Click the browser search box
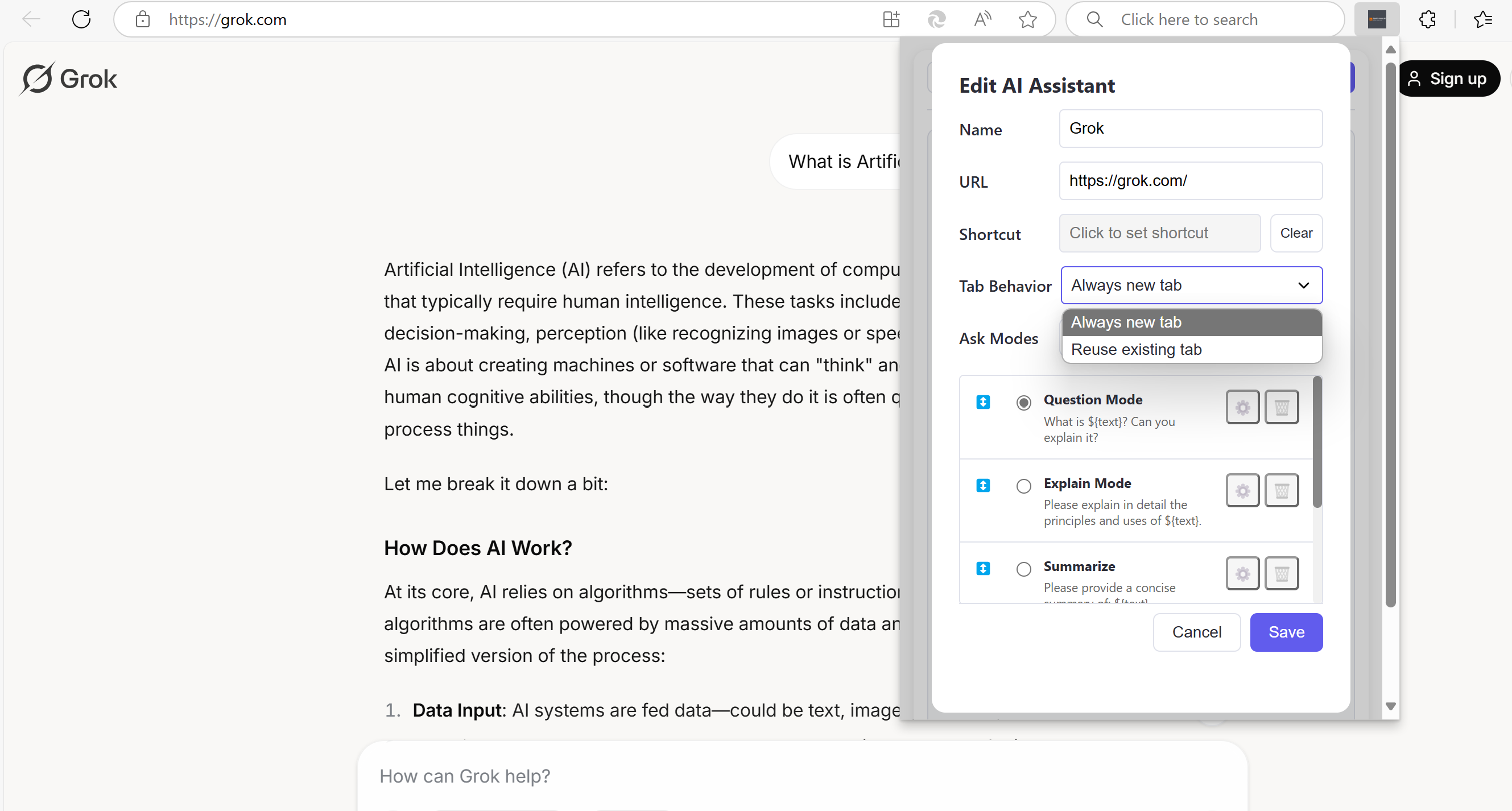Image resolution: width=1512 pixels, height=811 pixels. coord(1204,19)
